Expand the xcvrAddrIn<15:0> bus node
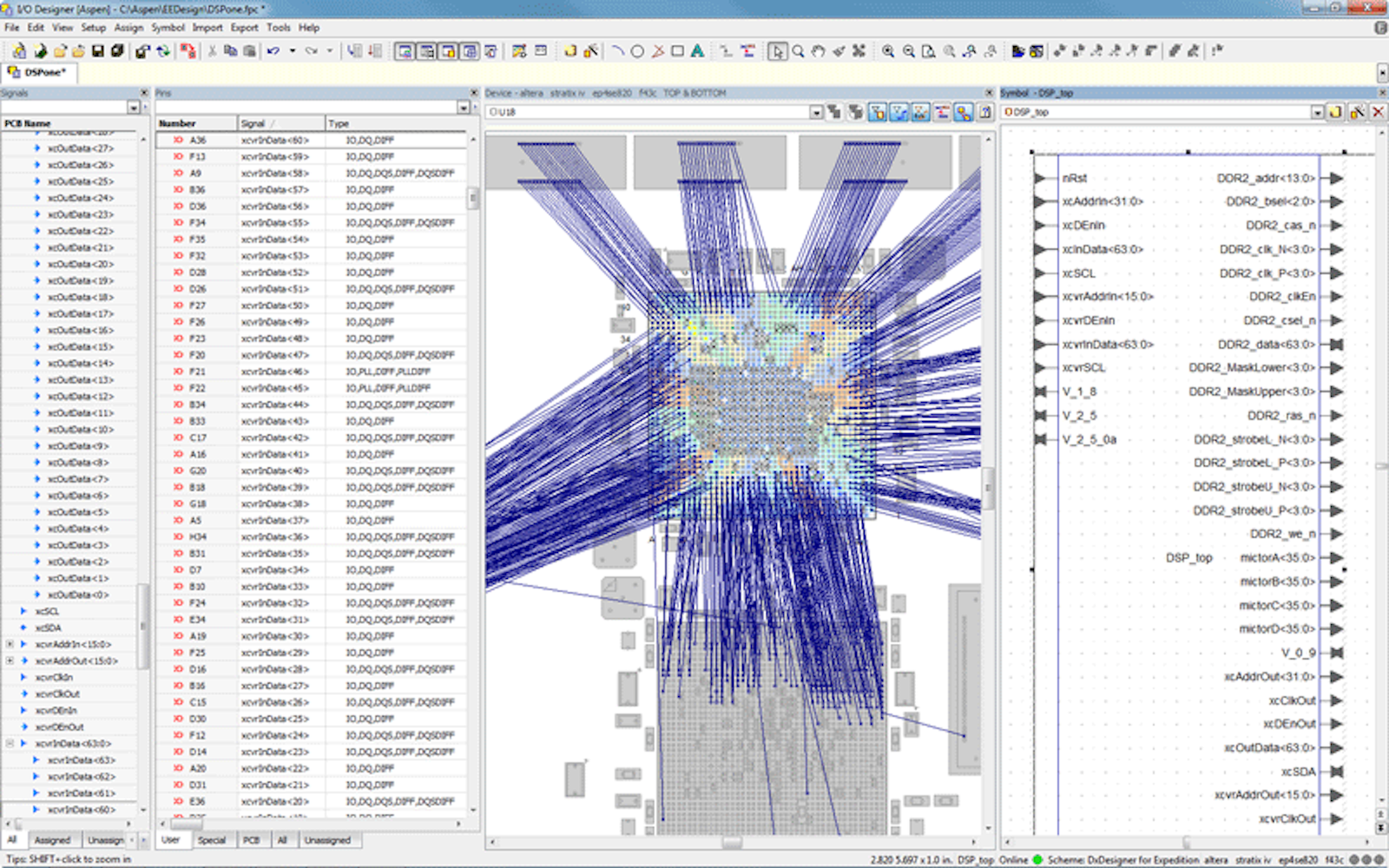The width and height of the screenshot is (1389, 868). tap(10, 644)
